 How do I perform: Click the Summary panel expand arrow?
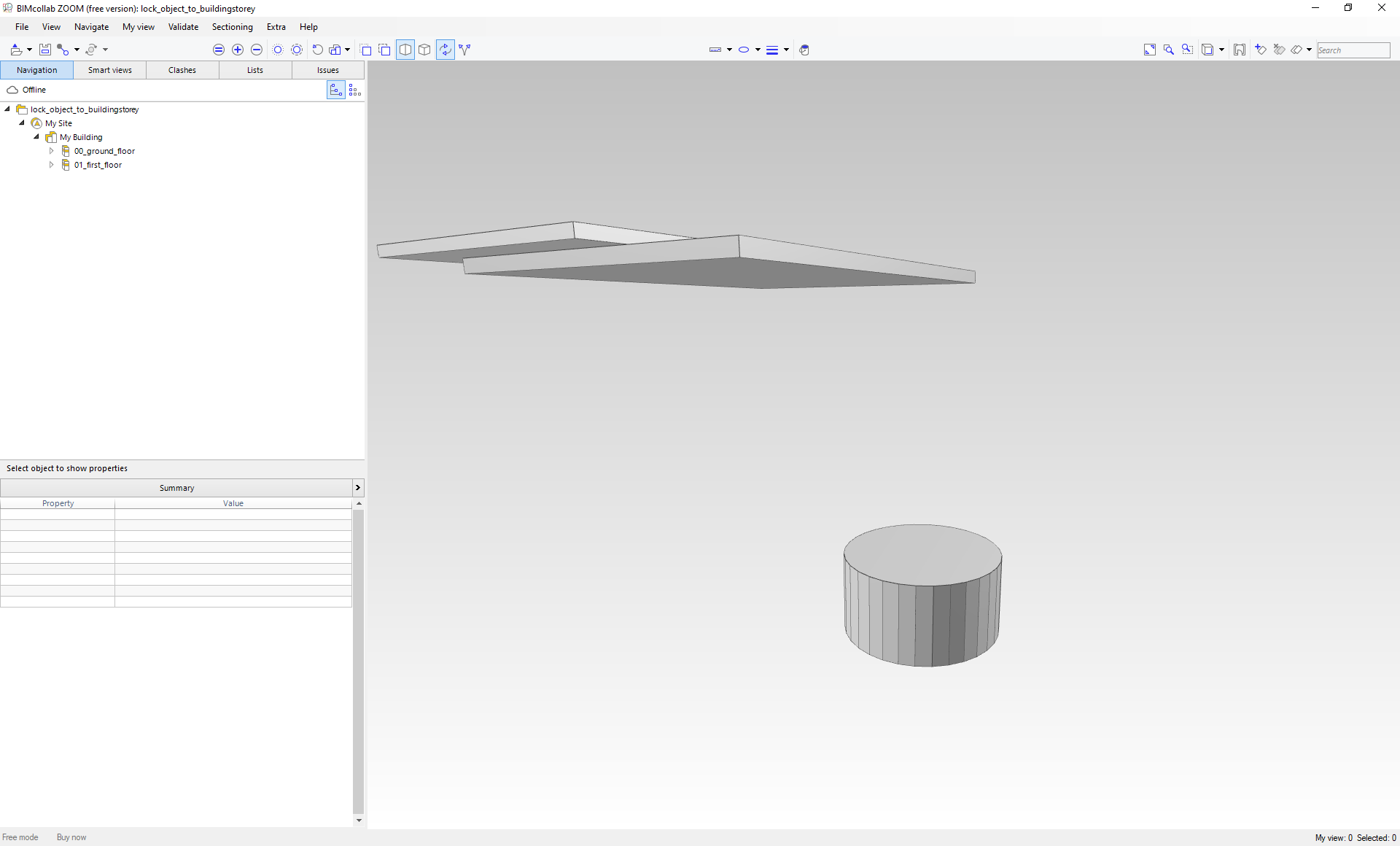(x=358, y=487)
